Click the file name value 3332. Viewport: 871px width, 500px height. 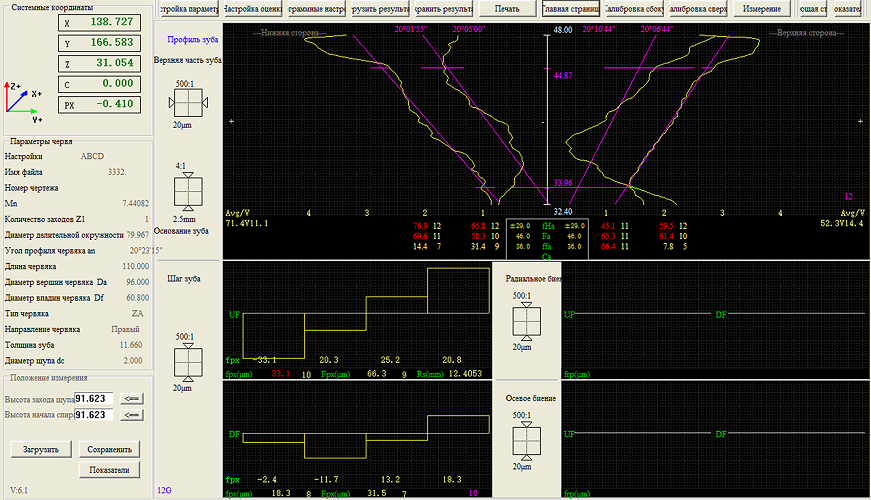(x=117, y=172)
